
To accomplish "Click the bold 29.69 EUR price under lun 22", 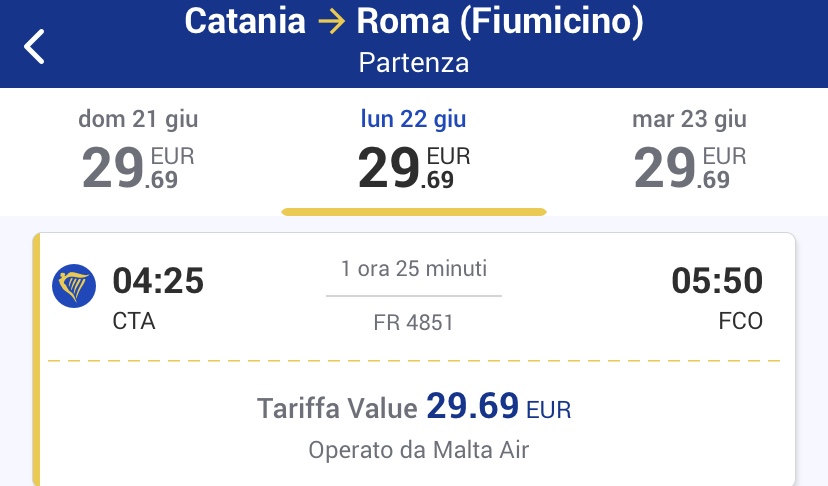I will [x=414, y=166].
